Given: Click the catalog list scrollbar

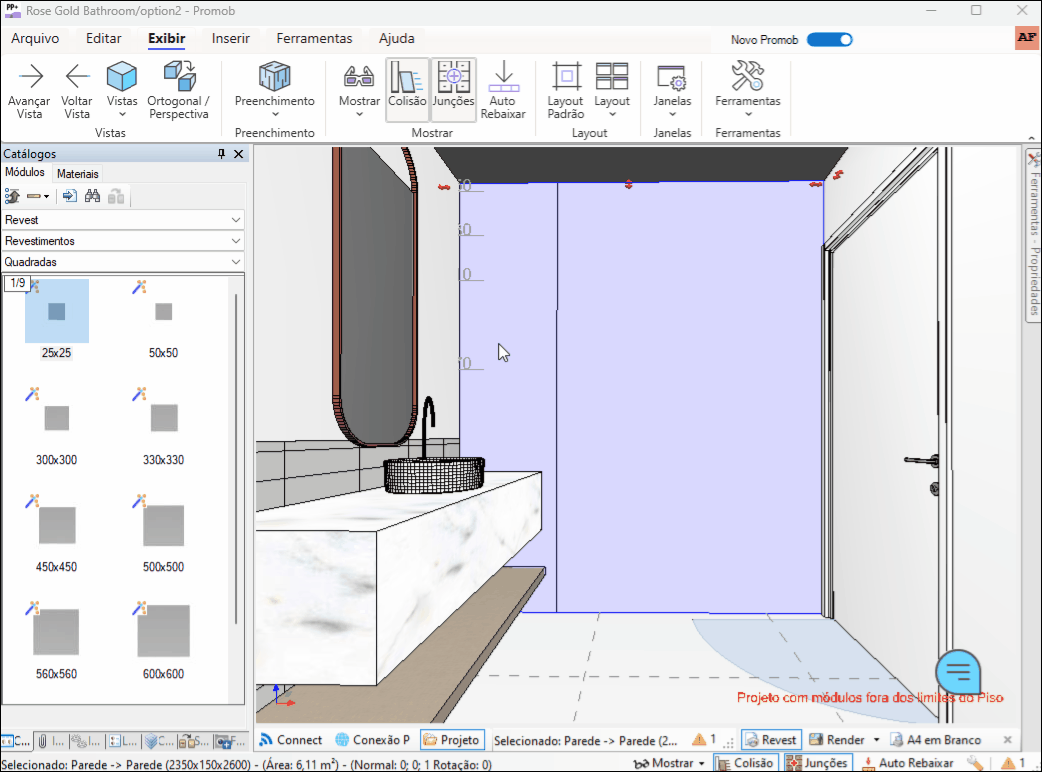Looking at the screenshot, I should click(x=236, y=458).
